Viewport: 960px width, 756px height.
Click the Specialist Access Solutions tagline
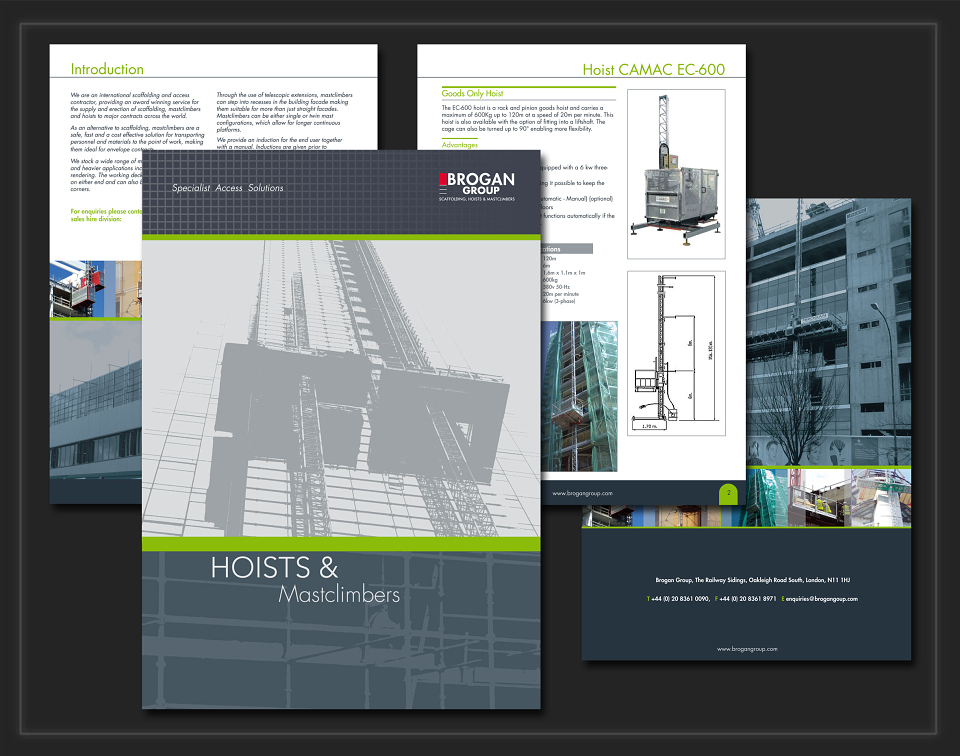227,188
